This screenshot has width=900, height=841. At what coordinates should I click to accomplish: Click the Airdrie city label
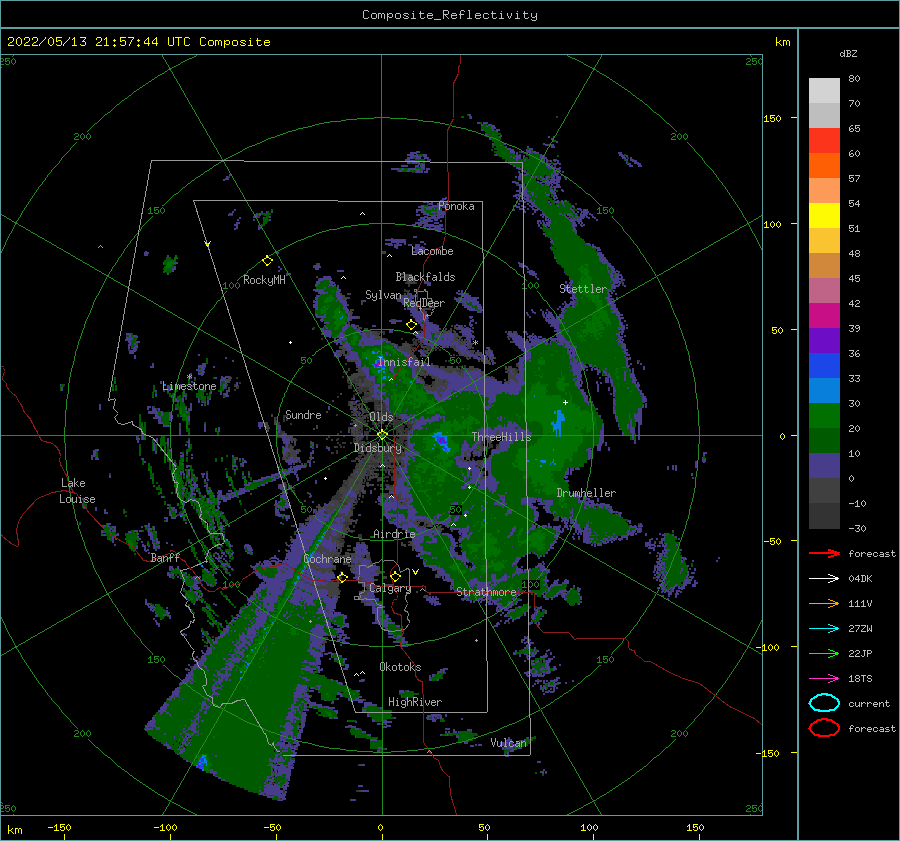[394, 534]
